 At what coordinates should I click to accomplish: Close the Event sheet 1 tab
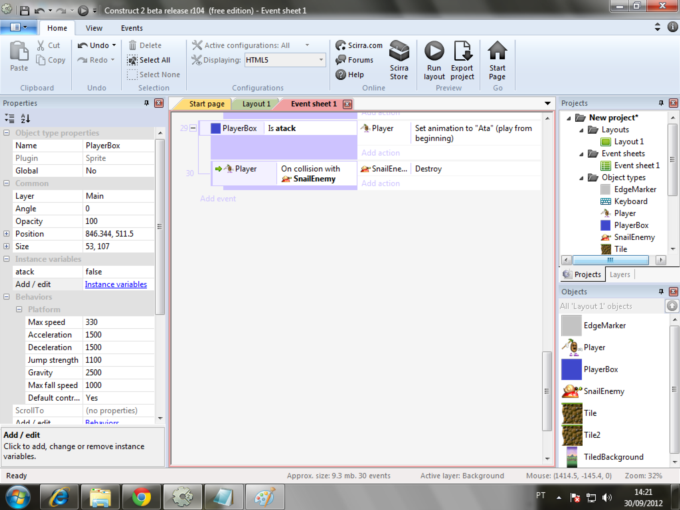pyautogui.click(x=347, y=104)
